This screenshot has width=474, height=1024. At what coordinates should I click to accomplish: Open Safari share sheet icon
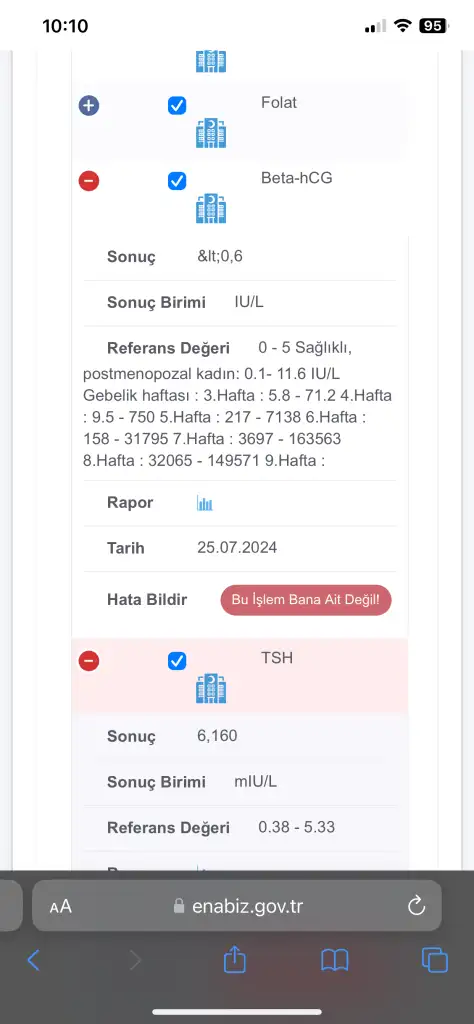(x=234, y=959)
